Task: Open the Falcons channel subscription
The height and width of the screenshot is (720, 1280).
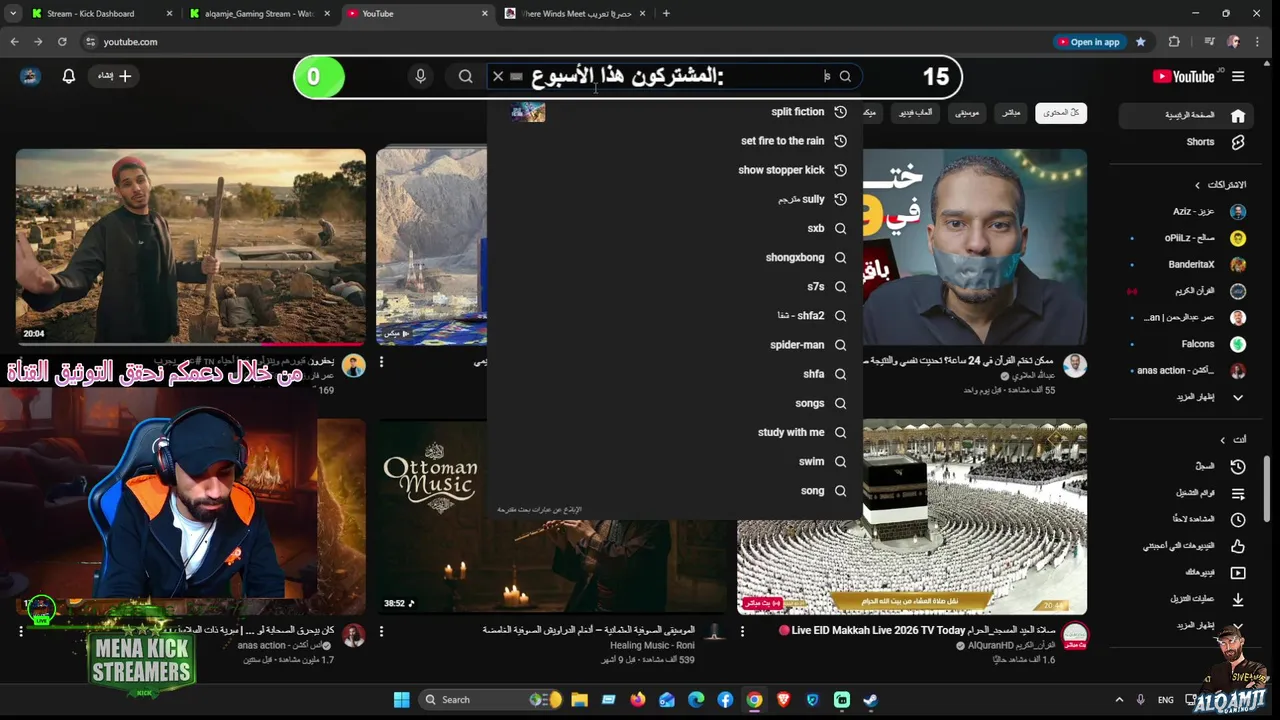Action: pos(1186,344)
